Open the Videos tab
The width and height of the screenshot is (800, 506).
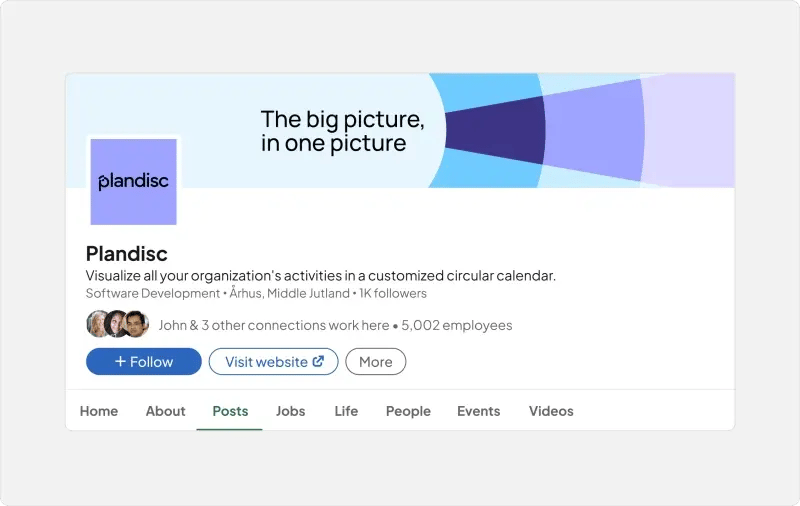tap(551, 411)
